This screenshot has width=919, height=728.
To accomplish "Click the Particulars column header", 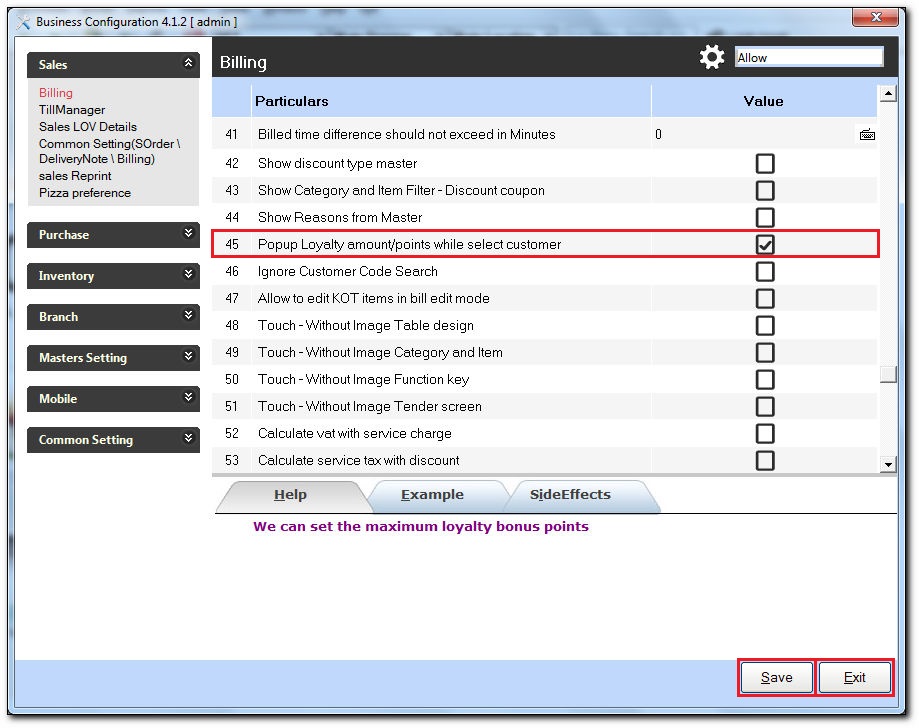I will [x=451, y=101].
